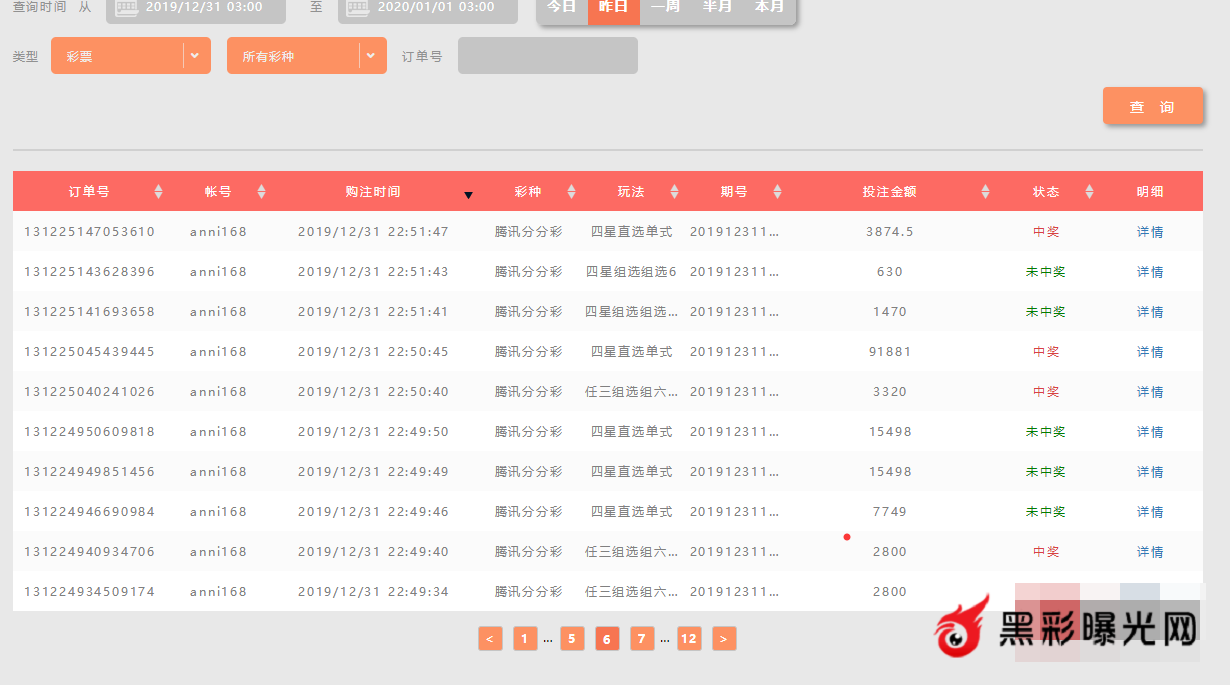This screenshot has height=685, width=1230.
Task: Select the 一周 quick range
Action: tap(665, 8)
